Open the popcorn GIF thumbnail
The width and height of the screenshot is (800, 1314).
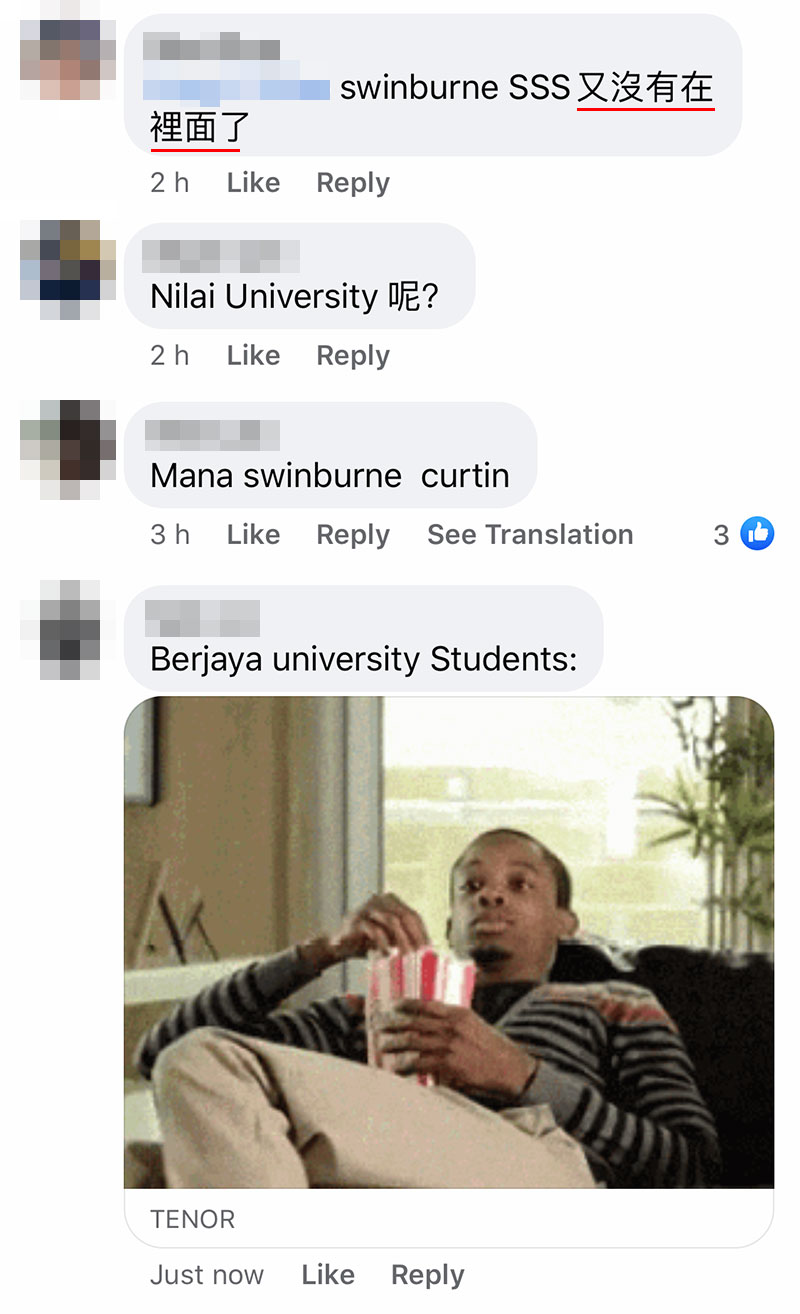(449, 942)
